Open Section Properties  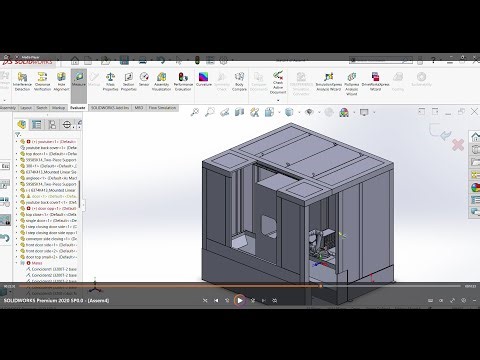tap(129, 82)
